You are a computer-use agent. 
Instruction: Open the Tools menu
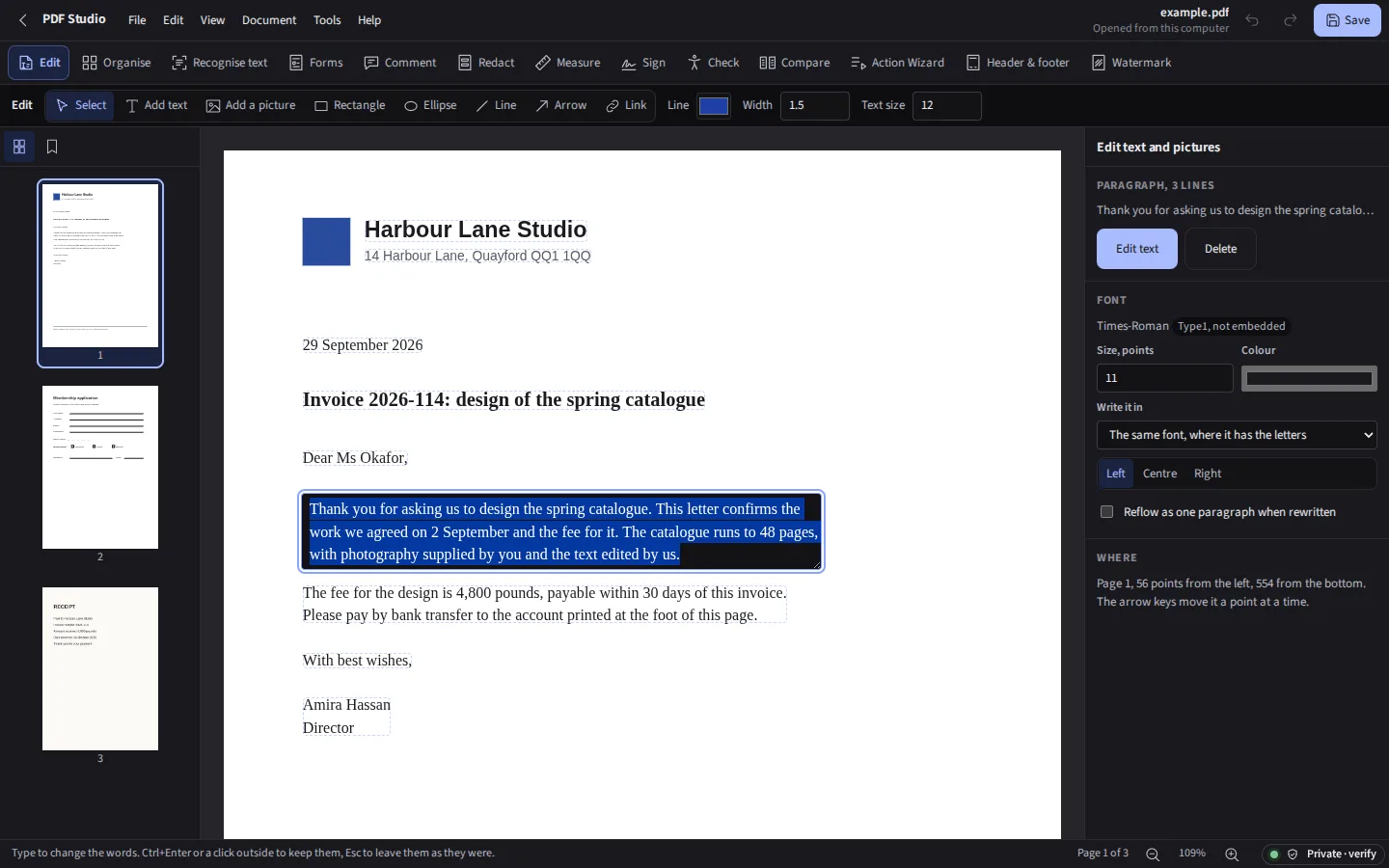[327, 20]
